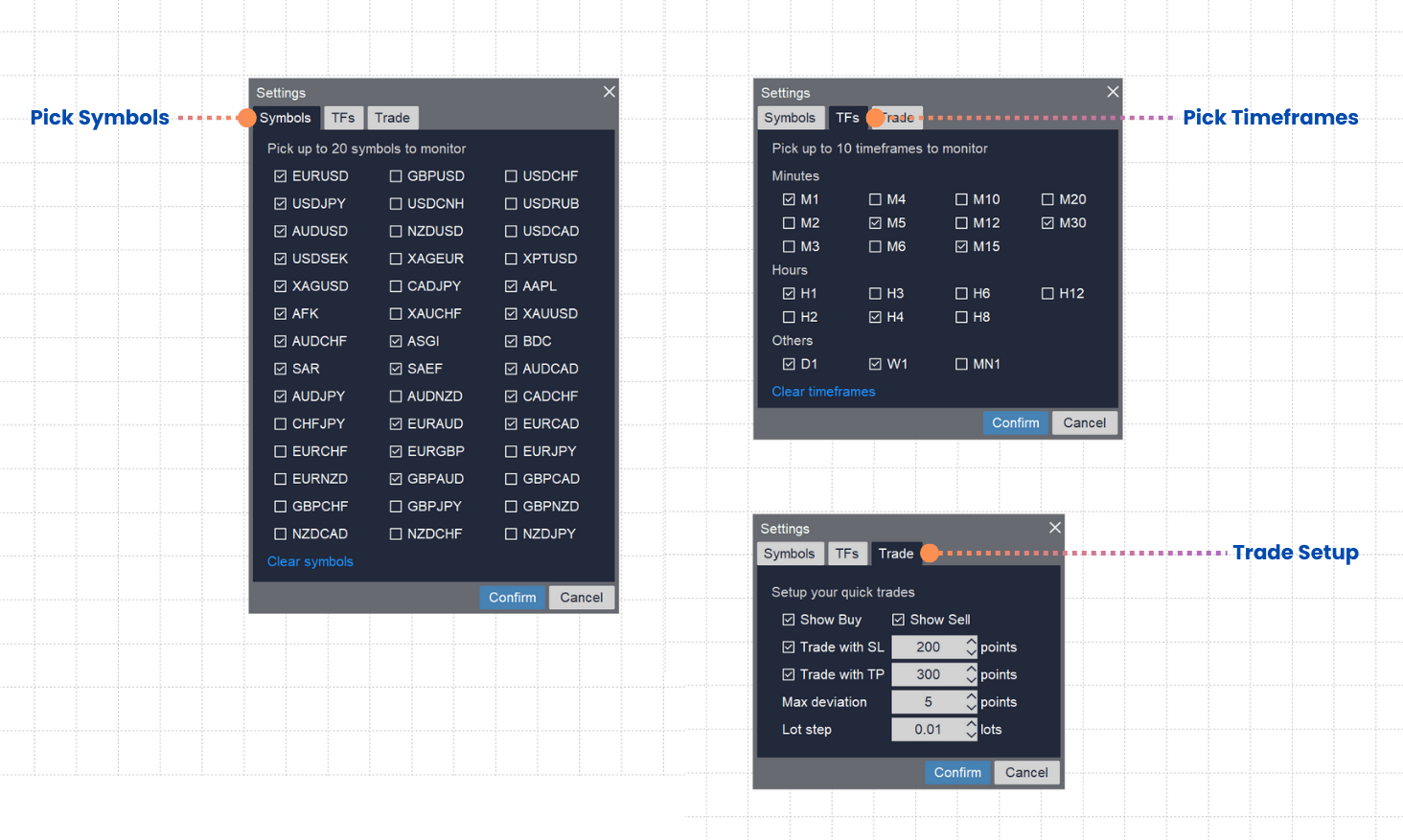1403x840 pixels.
Task: Enable the M4 timeframe checkbox
Action: tap(875, 199)
